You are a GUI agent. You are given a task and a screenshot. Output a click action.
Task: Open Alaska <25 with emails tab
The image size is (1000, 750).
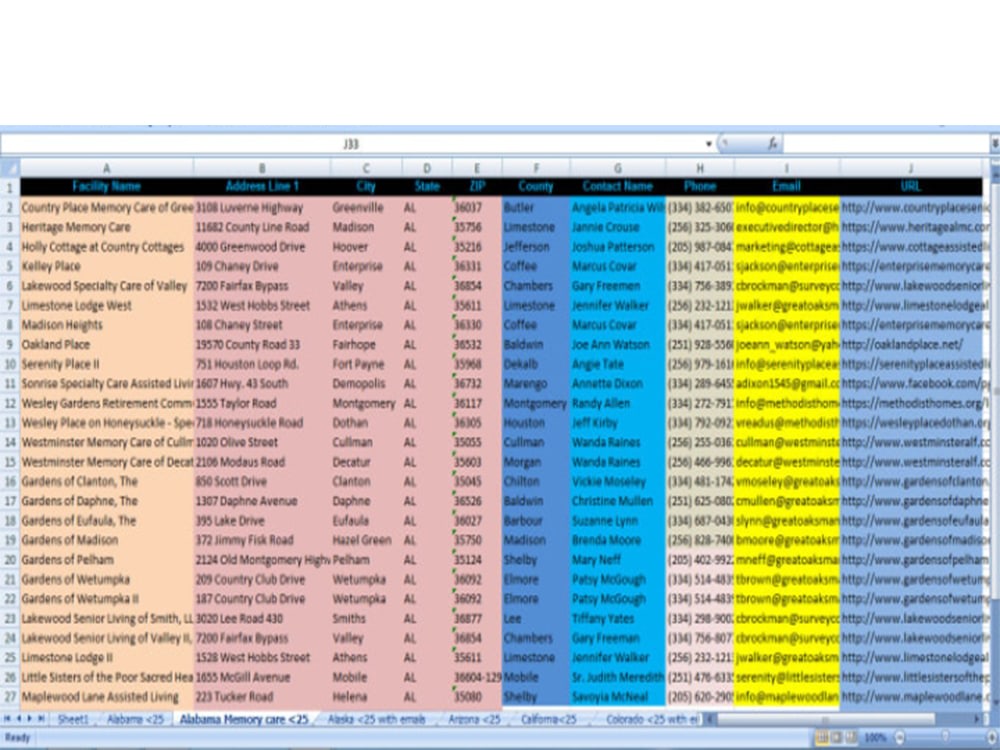tap(376, 719)
